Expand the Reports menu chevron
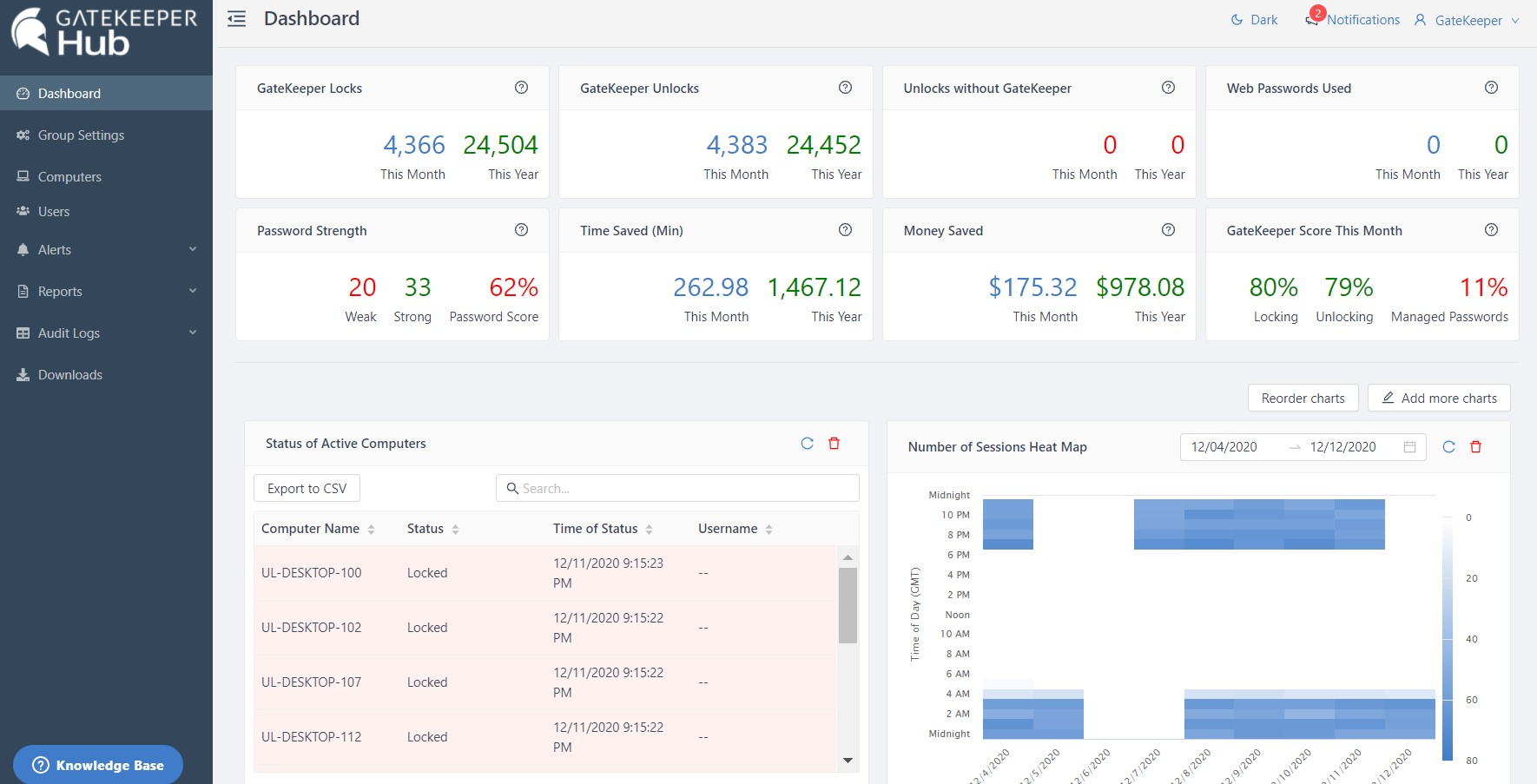Image resolution: width=1537 pixels, height=784 pixels. coord(193,291)
